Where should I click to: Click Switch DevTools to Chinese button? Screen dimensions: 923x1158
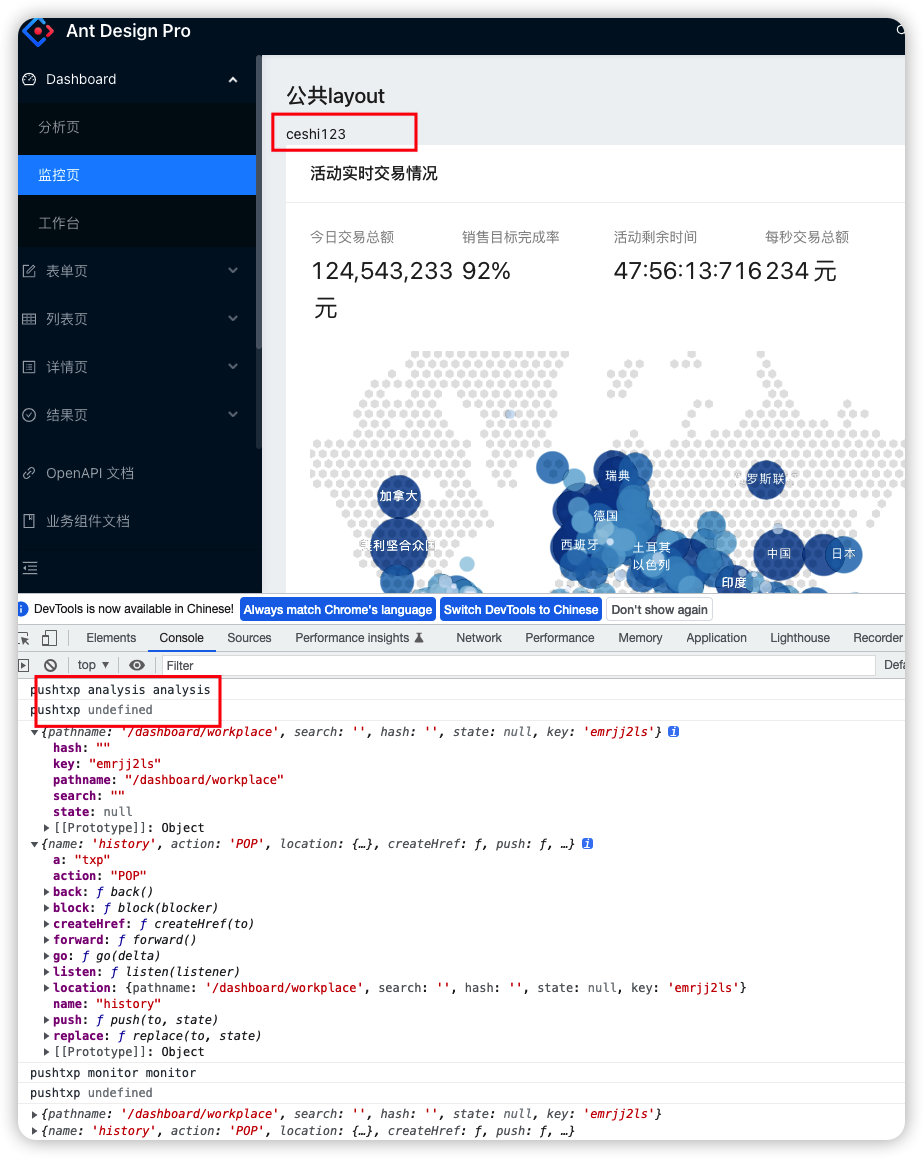coord(521,610)
